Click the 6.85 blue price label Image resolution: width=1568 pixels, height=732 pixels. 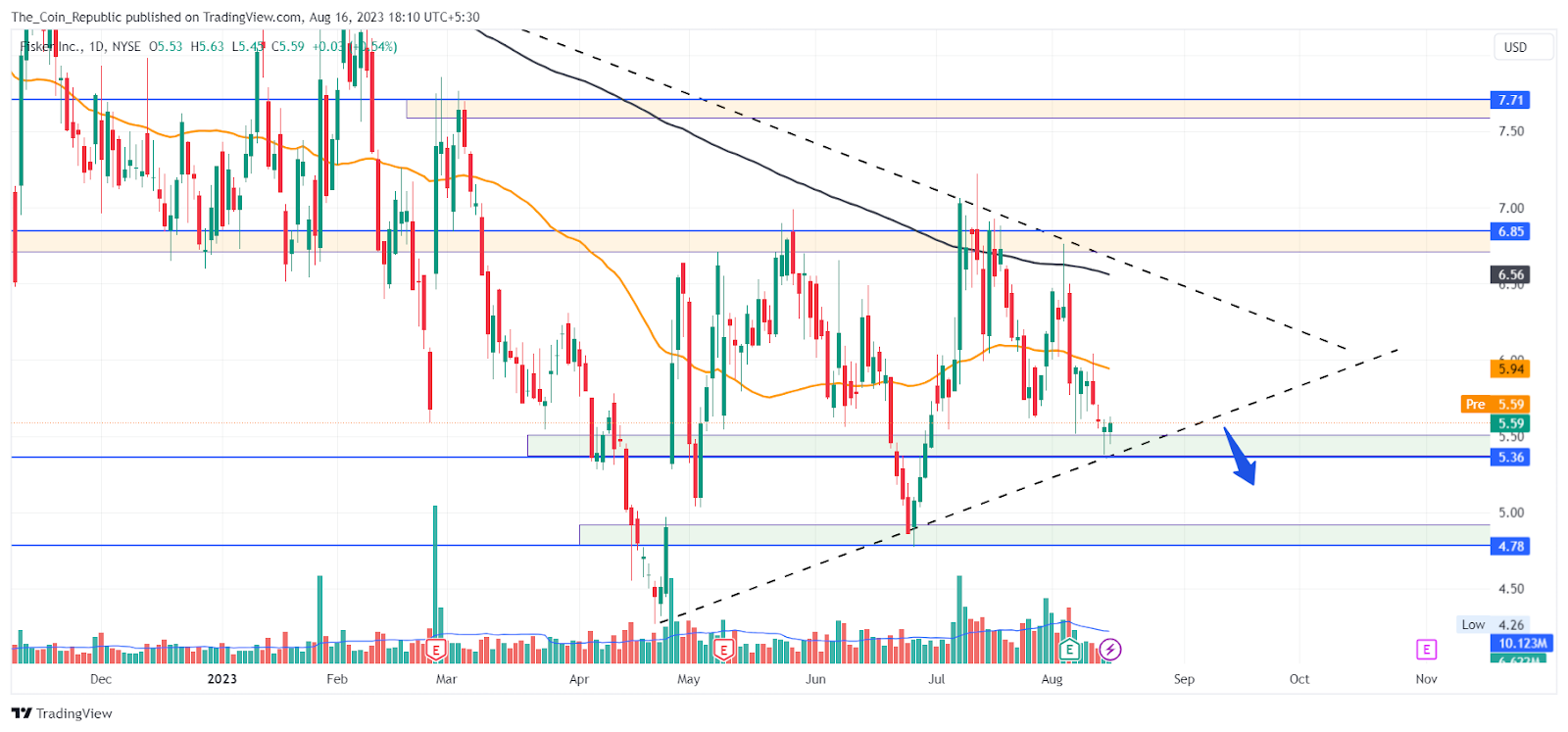point(1511,231)
